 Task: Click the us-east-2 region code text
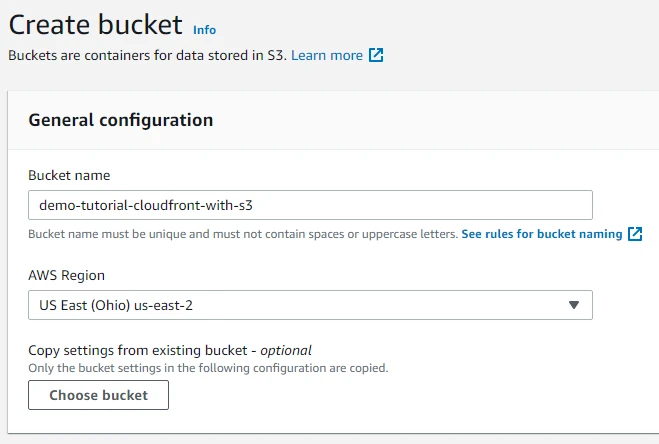click(163, 305)
